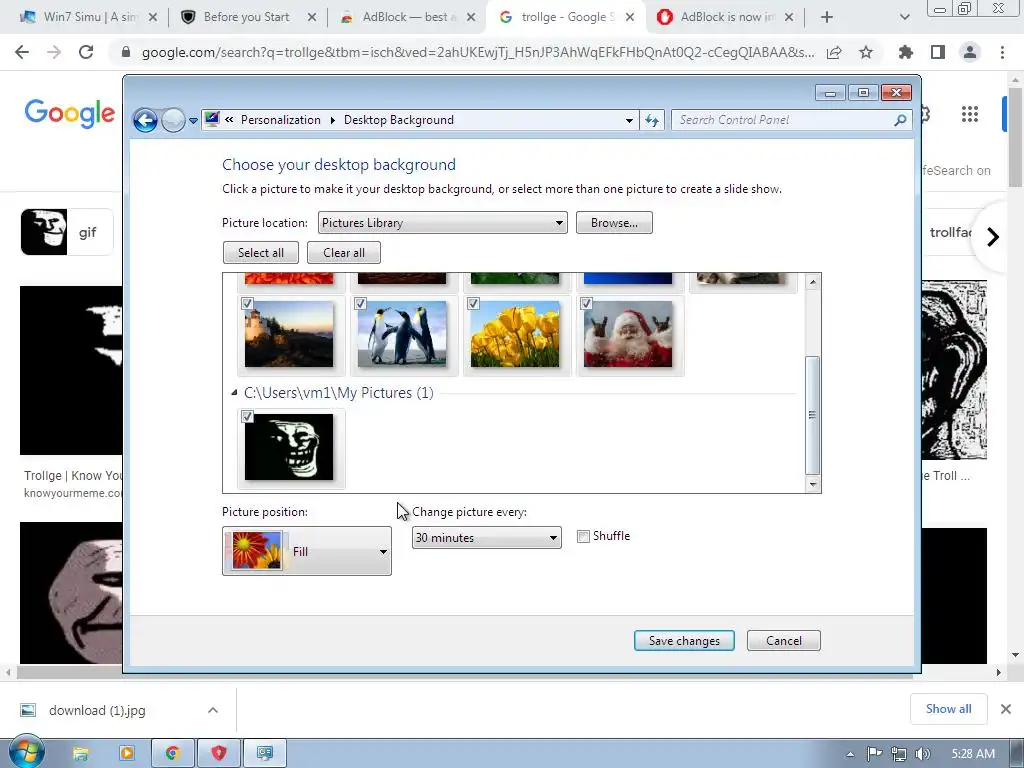Uncheck the troll face picture checkbox
Viewport: 1024px width, 768px height.
click(x=248, y=417)
